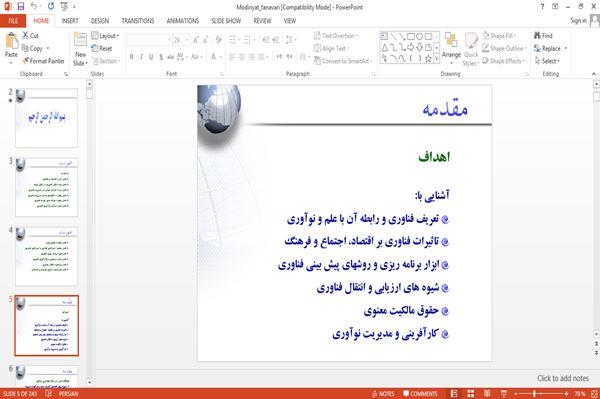This screenshot has height=399, width=600.
Task: Undo the last action
Action: (x=34, y=6)
